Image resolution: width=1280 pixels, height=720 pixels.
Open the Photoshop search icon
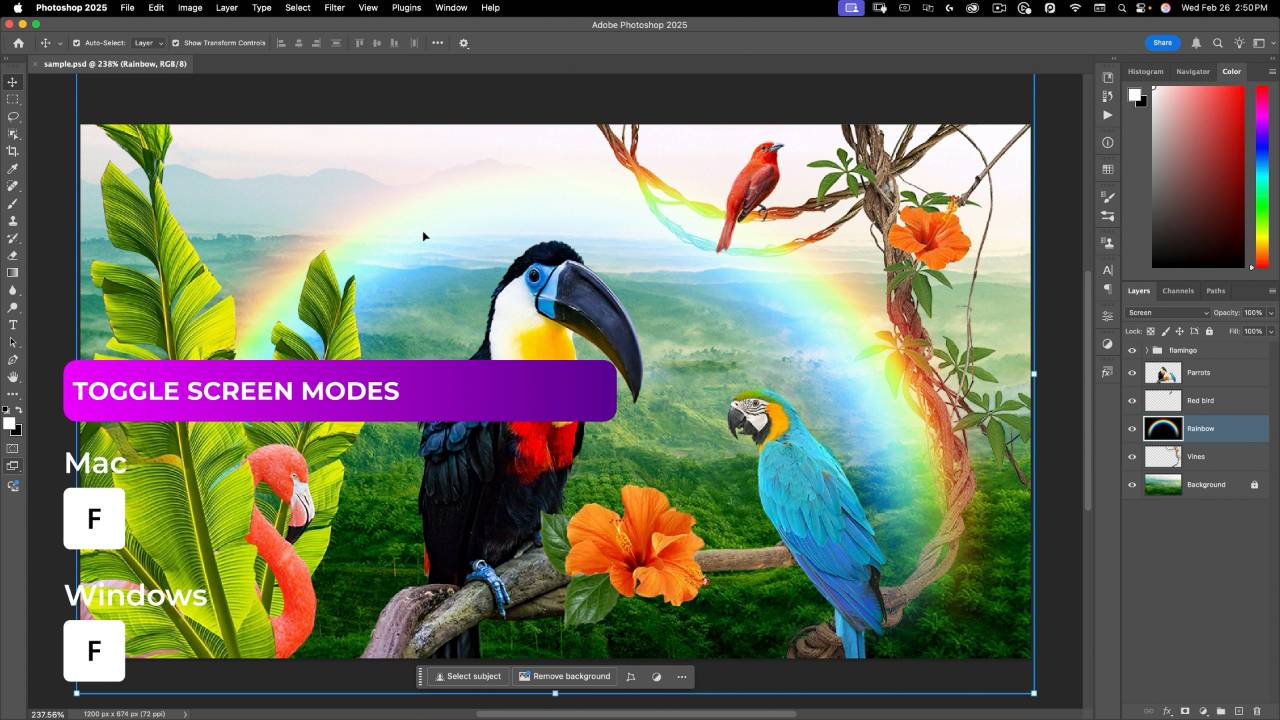point(1218,43)
